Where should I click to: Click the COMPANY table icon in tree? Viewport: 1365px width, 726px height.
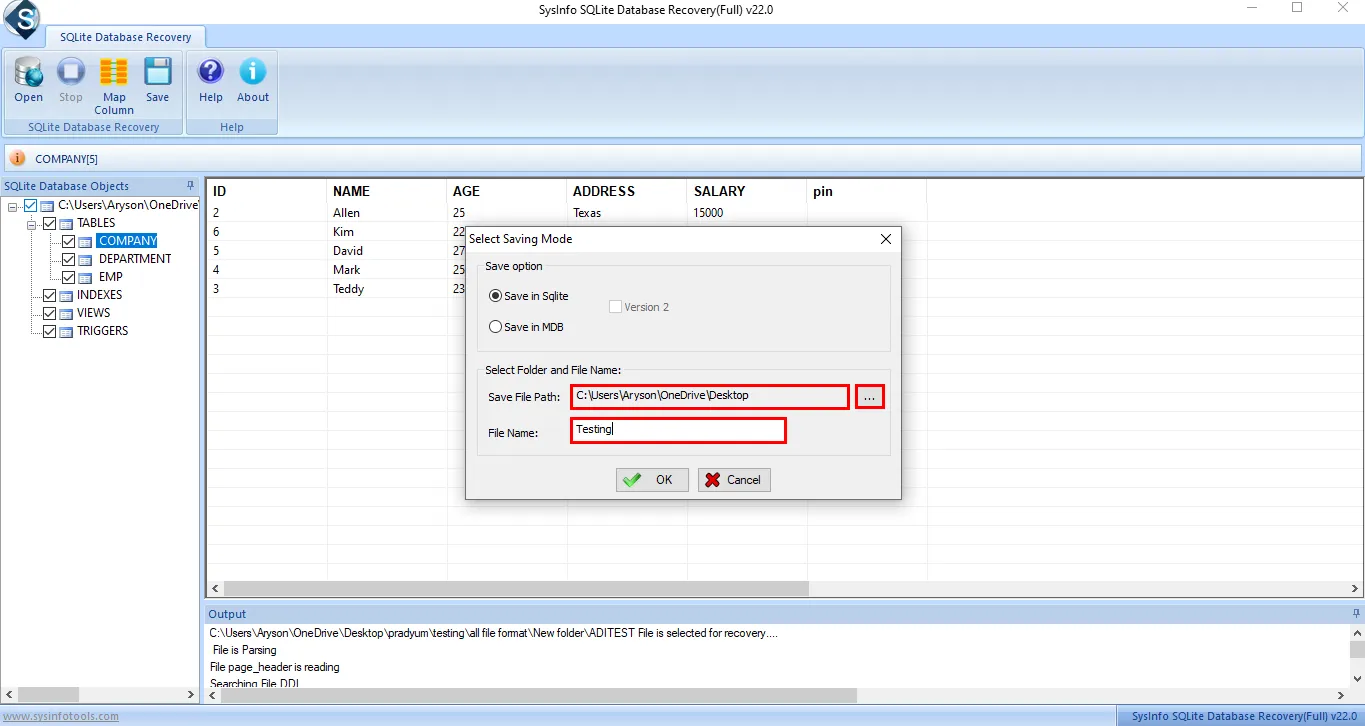click(86, 241)
